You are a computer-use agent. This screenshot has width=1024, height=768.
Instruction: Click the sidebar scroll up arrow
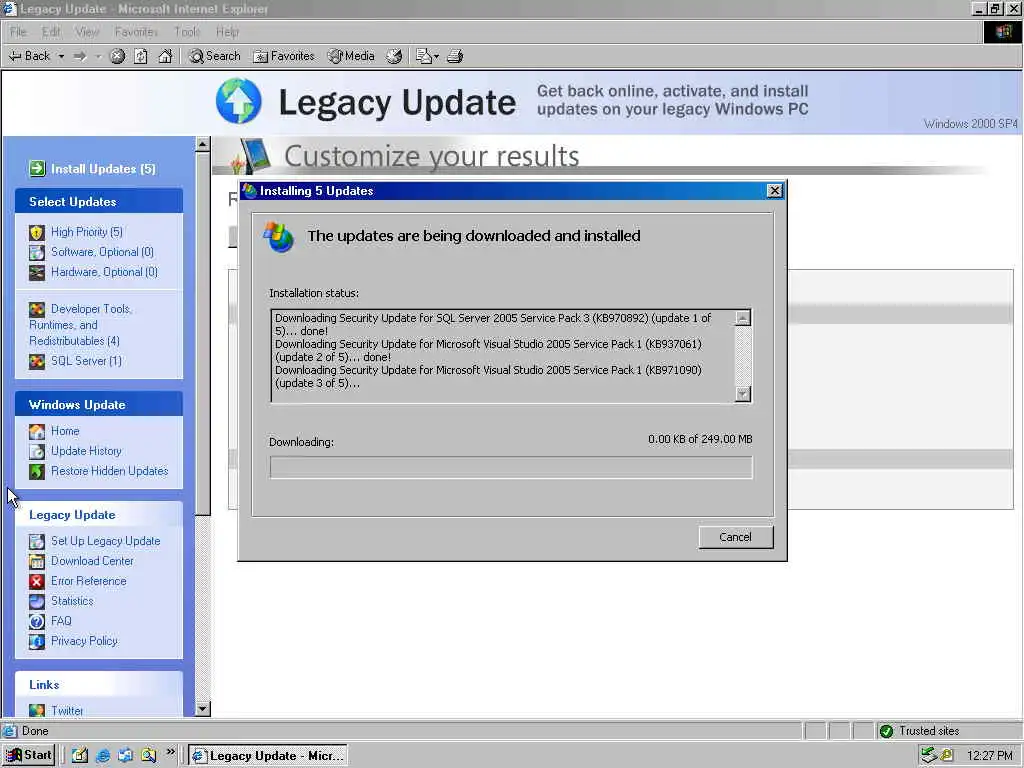[x=202, y=144]
